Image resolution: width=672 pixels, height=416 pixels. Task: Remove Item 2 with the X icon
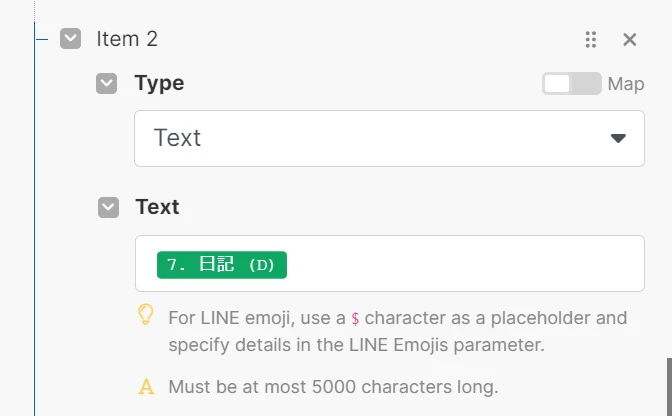pos(629,39)
